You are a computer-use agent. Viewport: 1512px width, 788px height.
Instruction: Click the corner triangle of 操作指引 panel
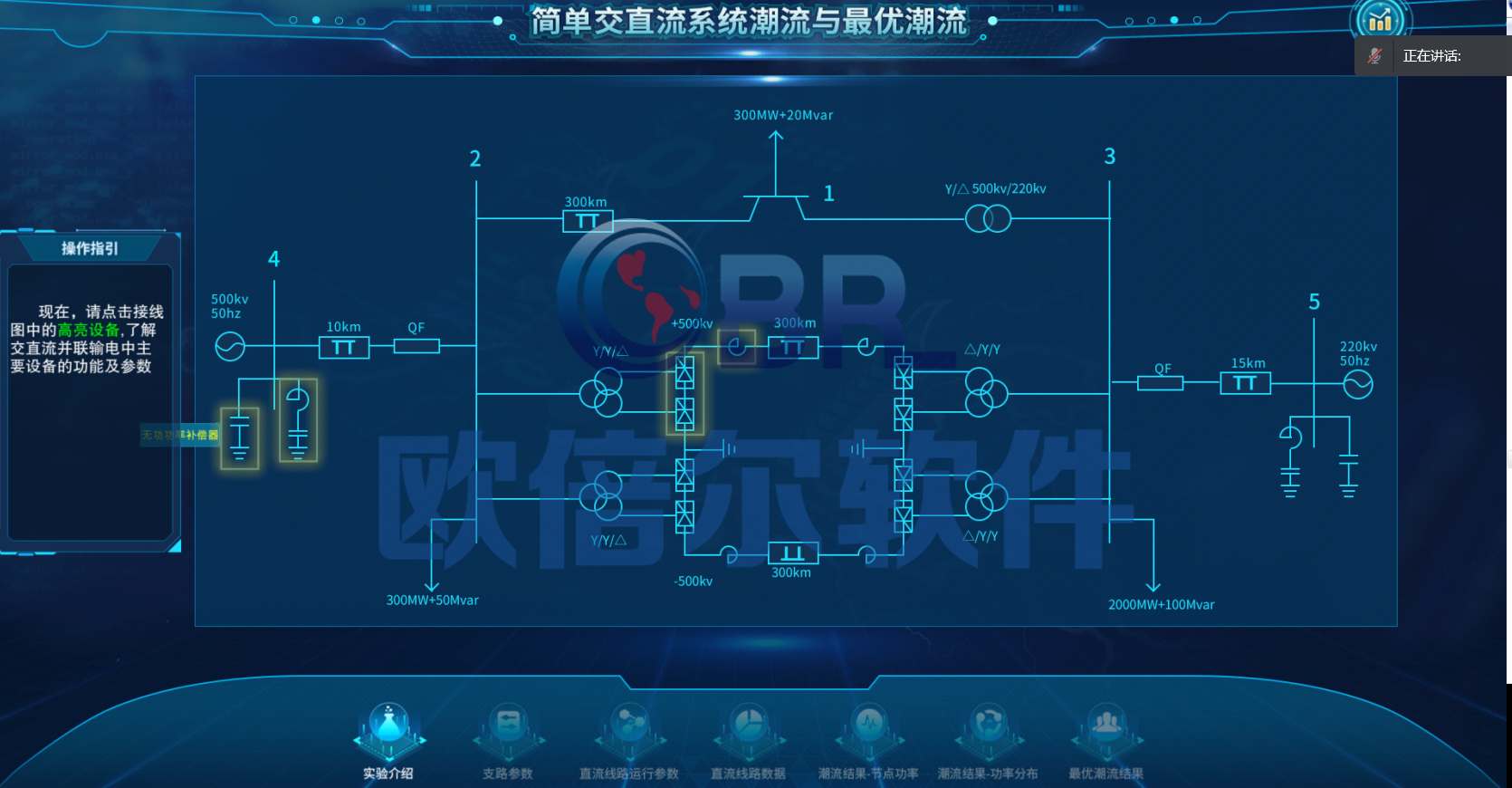(x=175, y=545)
